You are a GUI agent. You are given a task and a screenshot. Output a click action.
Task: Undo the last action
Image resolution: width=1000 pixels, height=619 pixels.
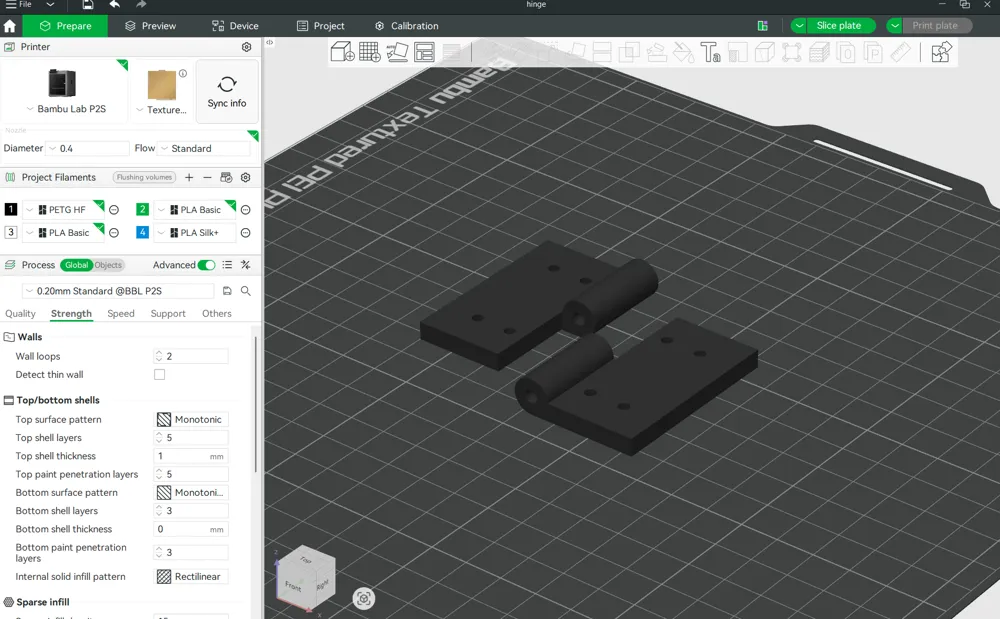coord(115,4)
